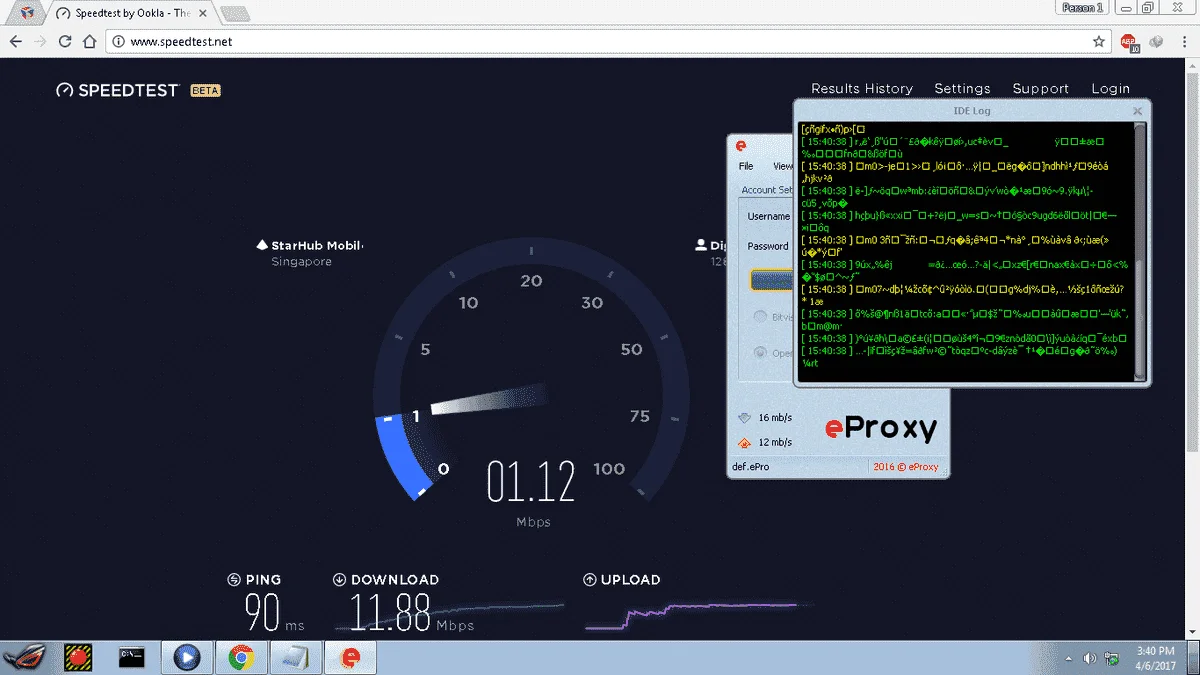The height and width of the screenshot is (675, 1200).
Task: Click the 11.88 Mbps download value
Action: point(390,613)
